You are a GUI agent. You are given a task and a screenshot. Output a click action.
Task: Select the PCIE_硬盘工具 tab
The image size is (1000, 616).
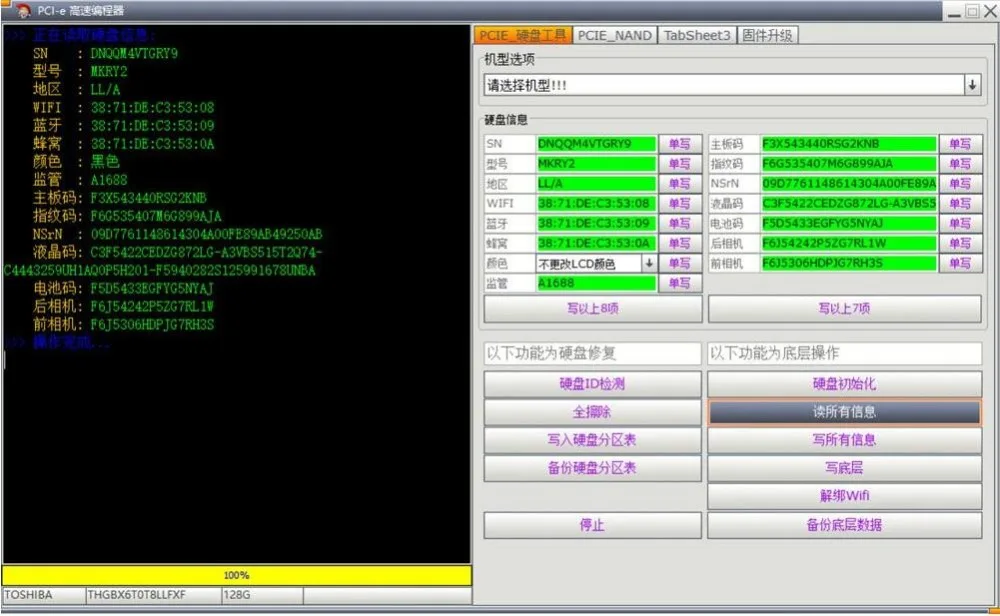click(523, 35)
